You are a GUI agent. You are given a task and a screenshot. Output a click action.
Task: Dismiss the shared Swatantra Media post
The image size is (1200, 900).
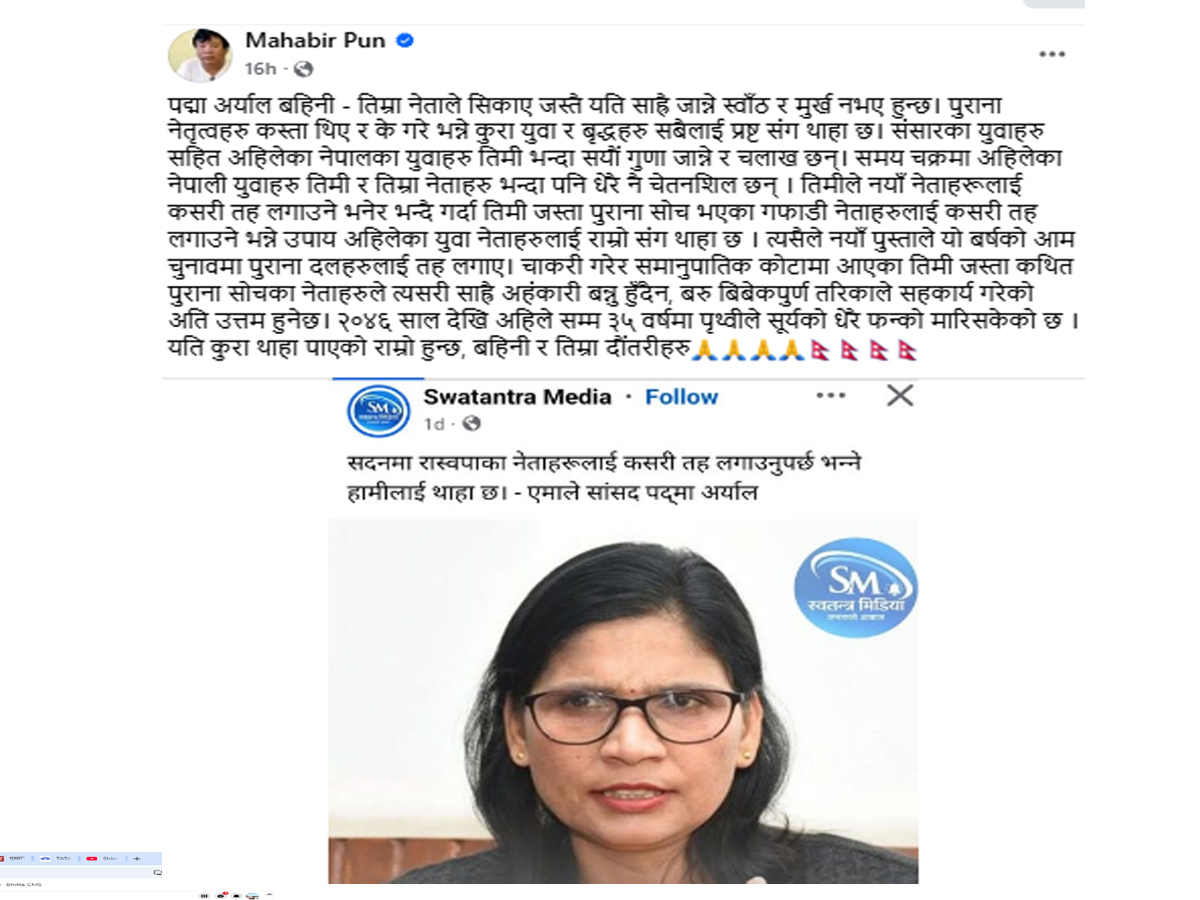pos(900,395)
